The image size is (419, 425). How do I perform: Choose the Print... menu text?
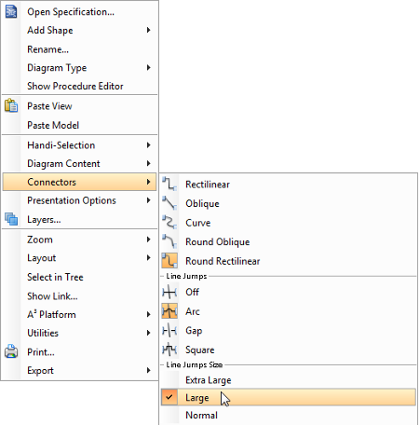point(41,352)
